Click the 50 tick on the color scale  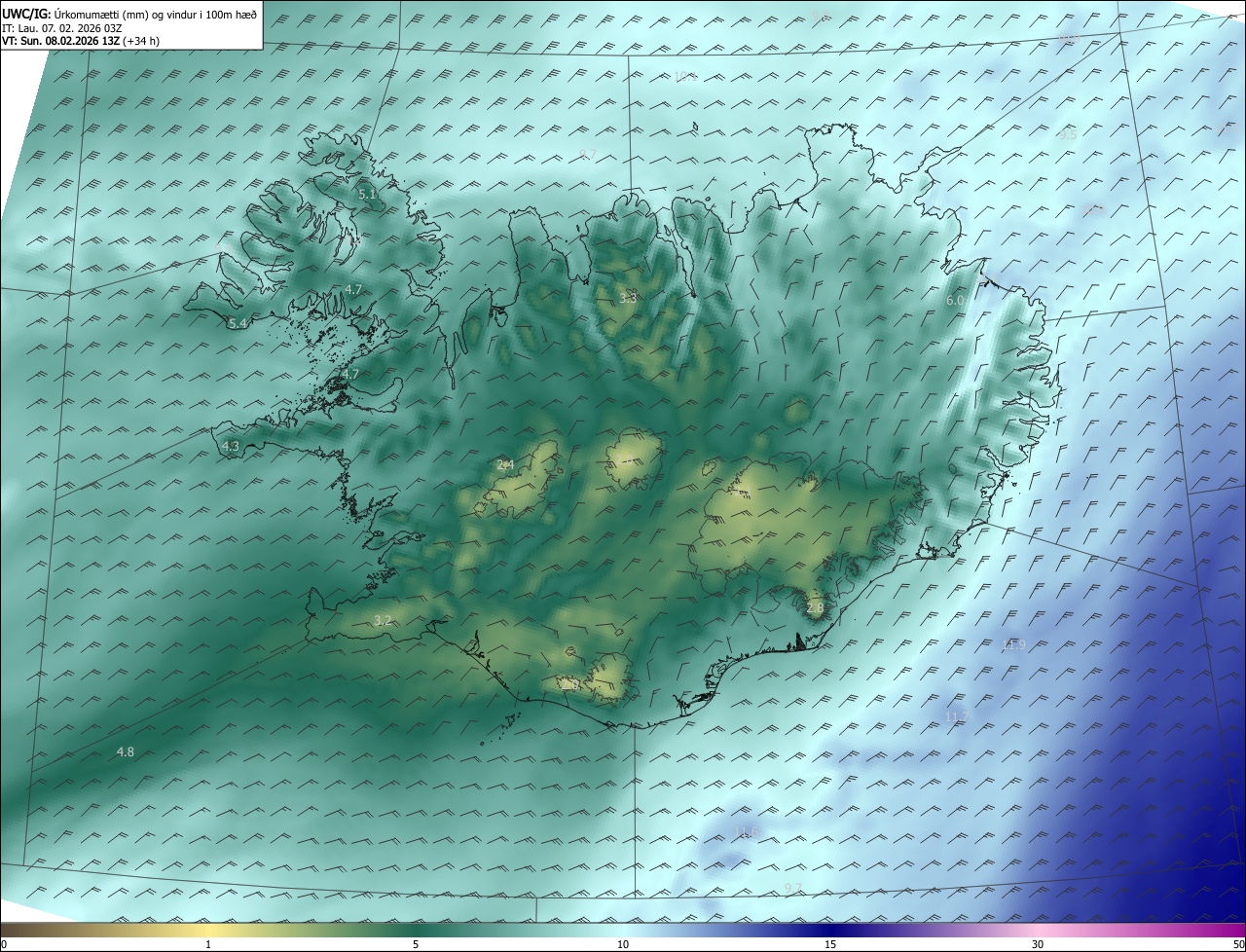[1238, 944]
